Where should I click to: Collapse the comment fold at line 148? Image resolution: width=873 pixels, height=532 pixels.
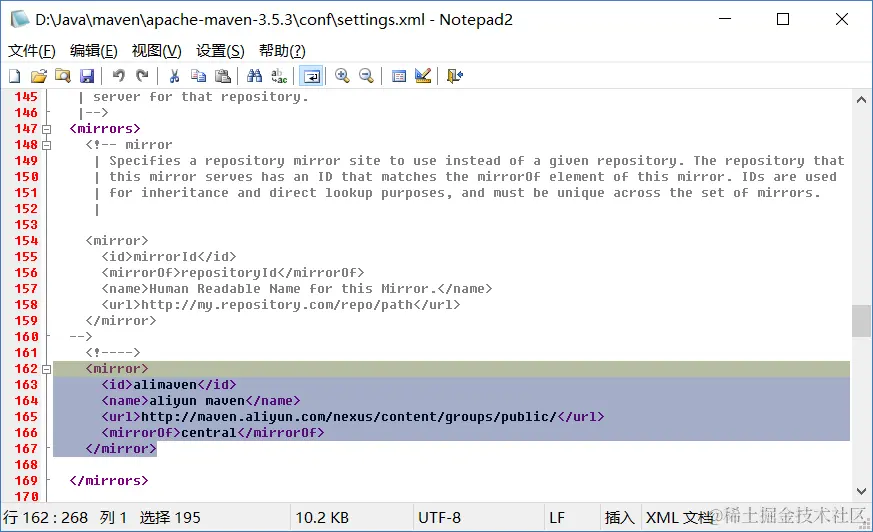(x=47, y=145)
